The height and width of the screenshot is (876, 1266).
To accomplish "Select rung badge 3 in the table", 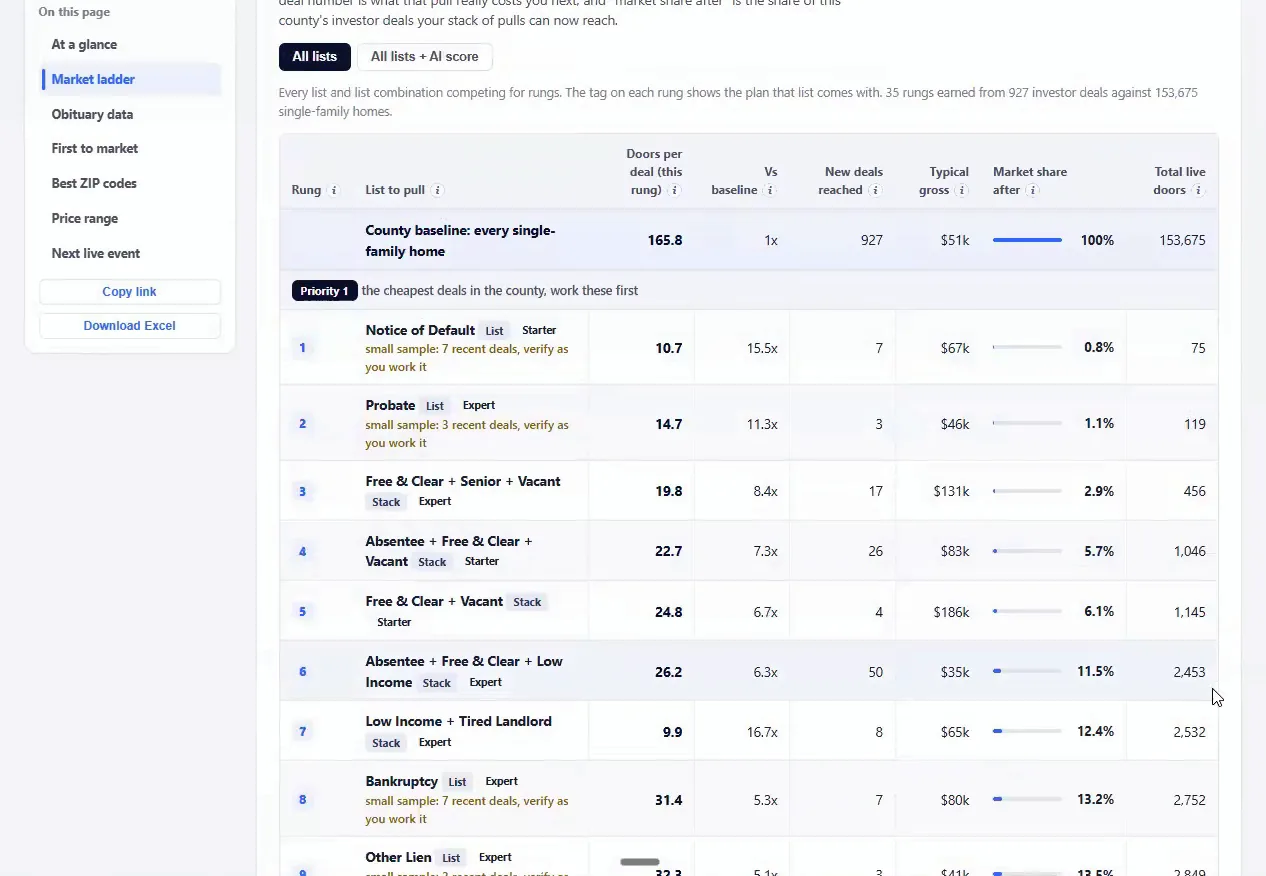I will click(x=302, y=491).
